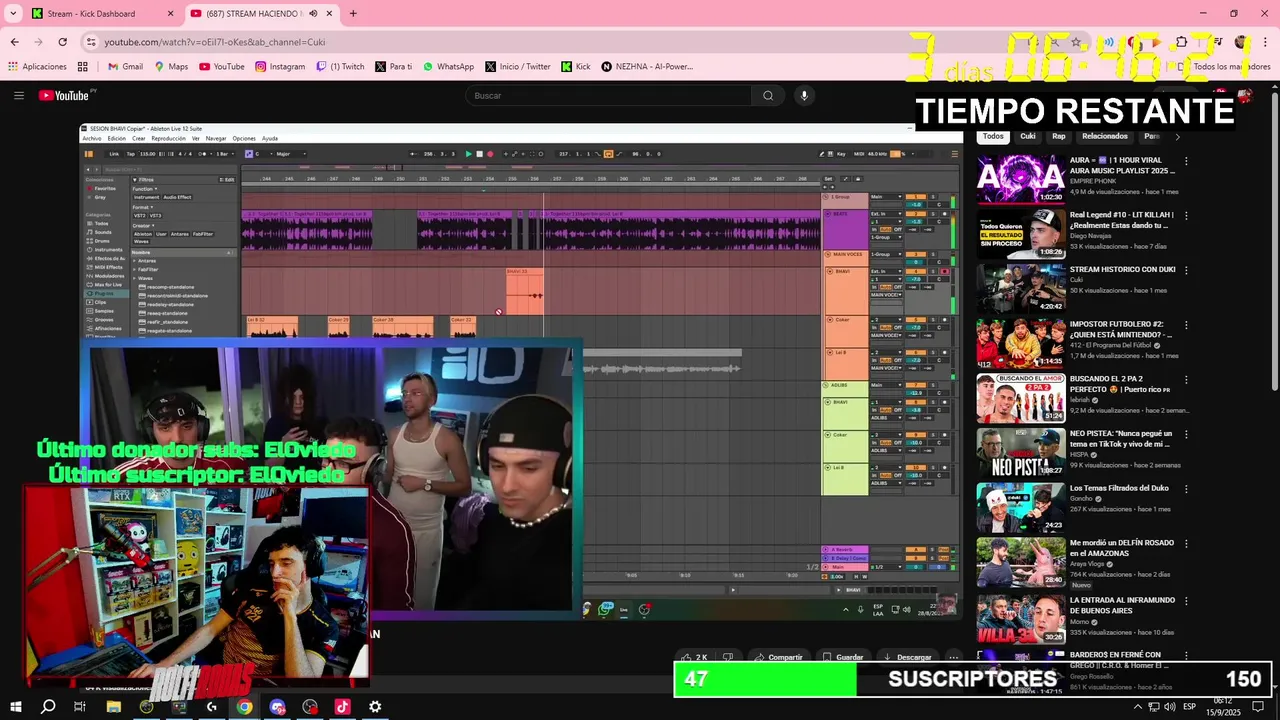This screenshot has height=720, width=1280.
Task: Open the tab groups grid icon in the bookmarks bar
Action: coord(83,67)
